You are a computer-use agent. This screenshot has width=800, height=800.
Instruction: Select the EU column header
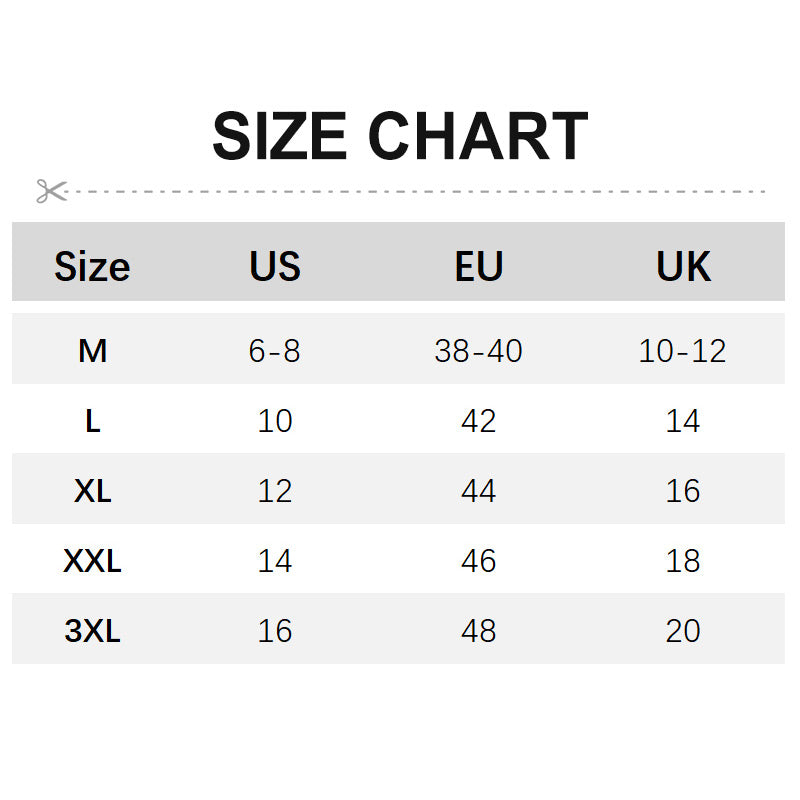tap(478, 267)
